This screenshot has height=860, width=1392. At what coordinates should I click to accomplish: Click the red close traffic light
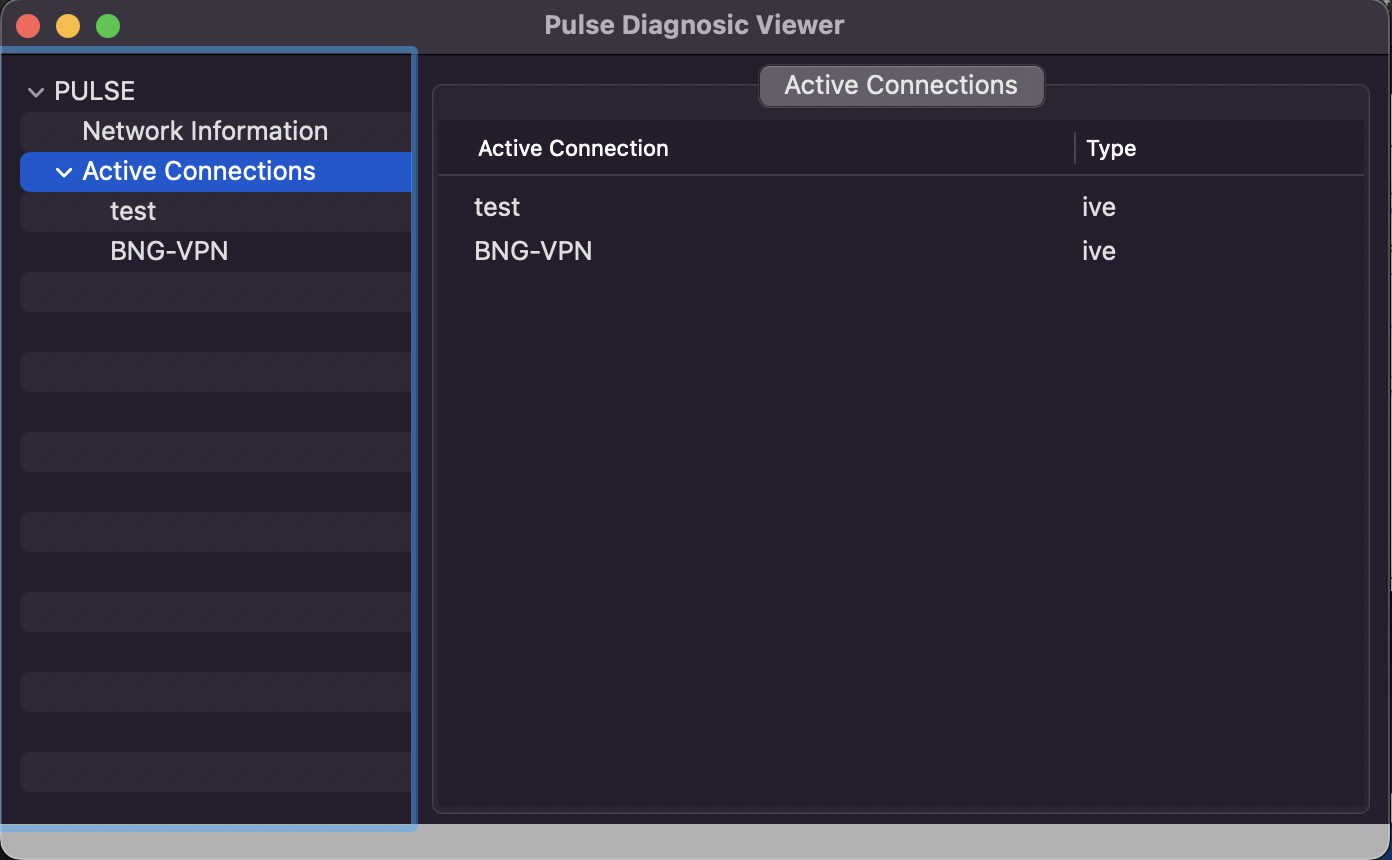[x=28, y=25]
